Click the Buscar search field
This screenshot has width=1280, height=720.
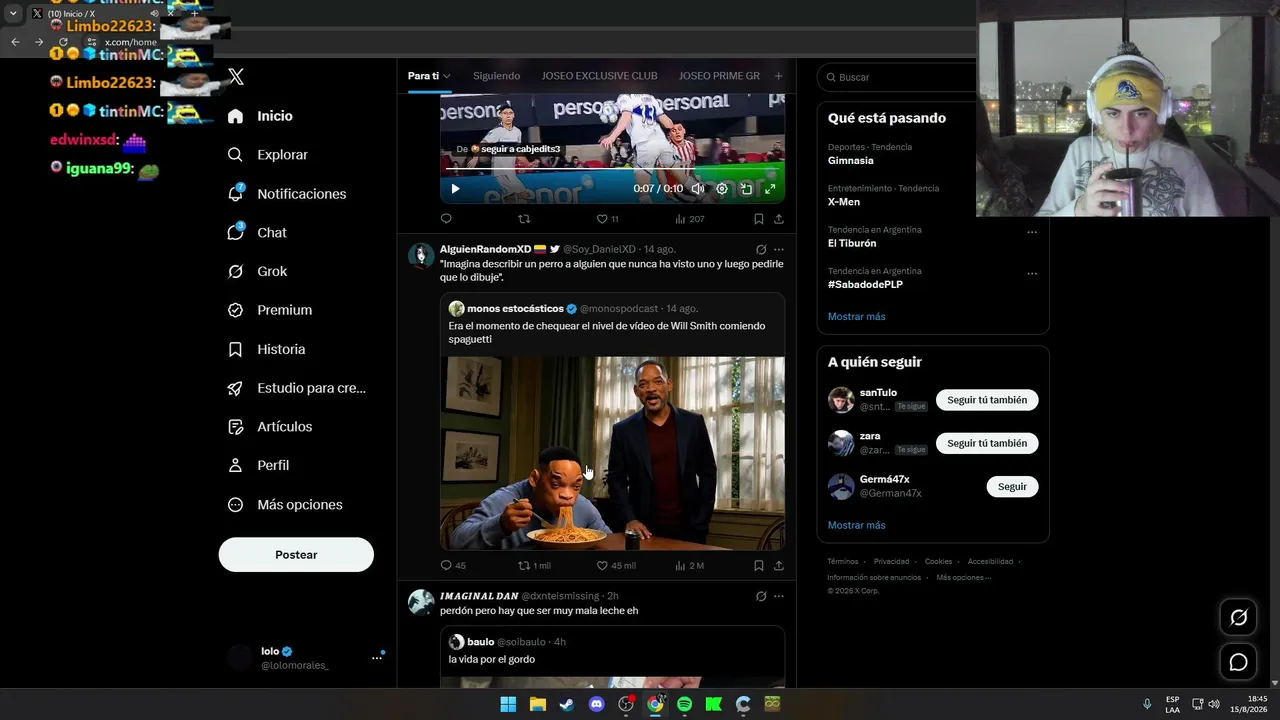tap(898, 77)
